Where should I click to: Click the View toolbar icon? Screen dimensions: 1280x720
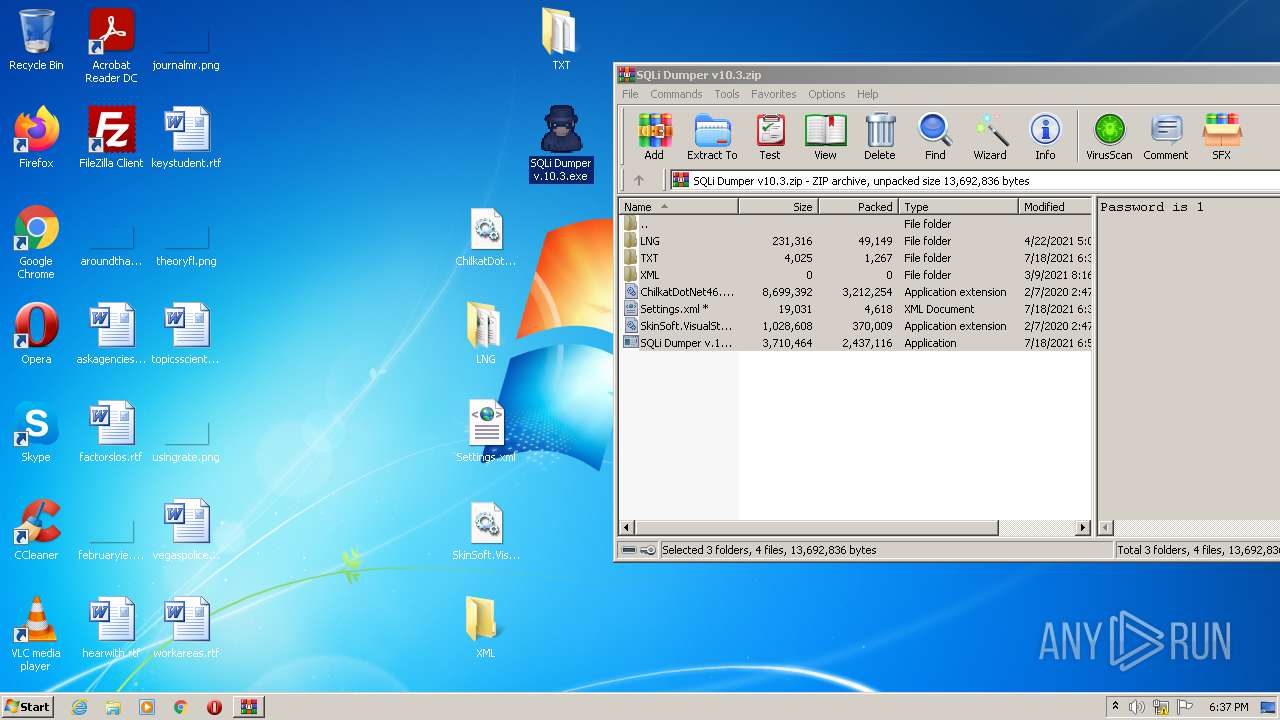pyautogui.click(x=825, y=137)
